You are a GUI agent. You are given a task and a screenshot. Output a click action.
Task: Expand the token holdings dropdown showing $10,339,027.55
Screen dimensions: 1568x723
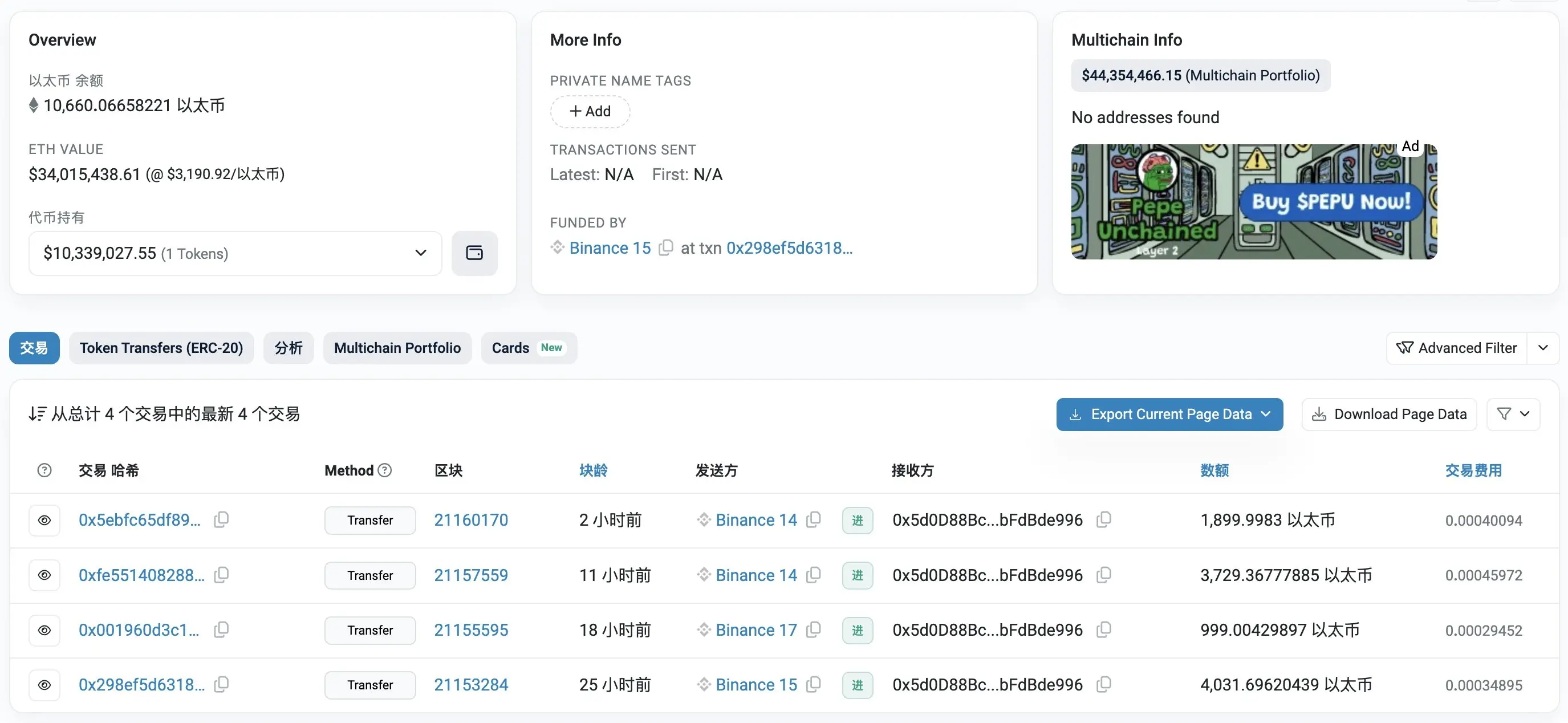click(421, 253)
